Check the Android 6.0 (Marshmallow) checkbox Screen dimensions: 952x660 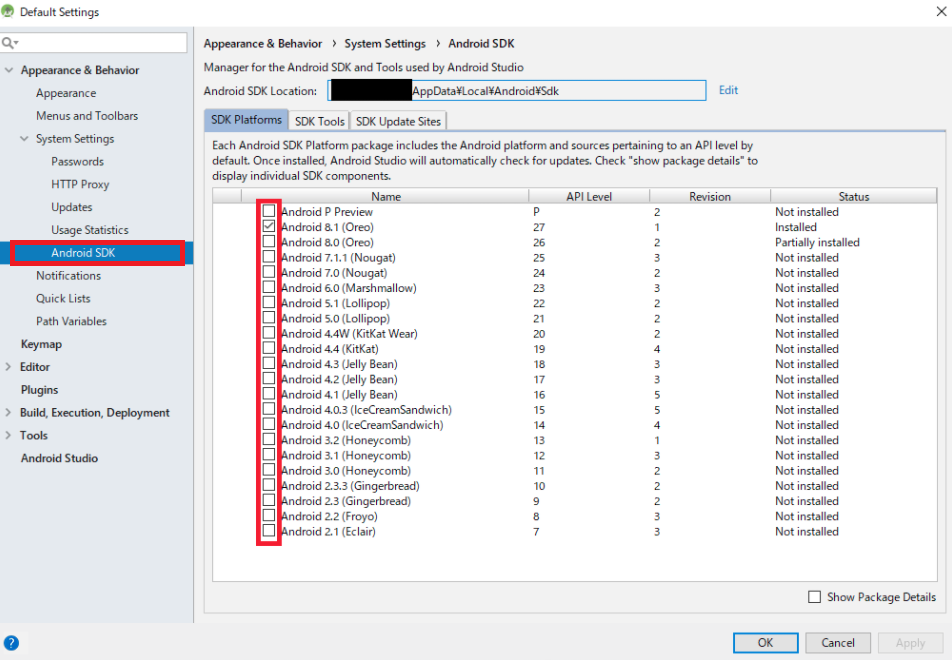[x=269, y=287]
